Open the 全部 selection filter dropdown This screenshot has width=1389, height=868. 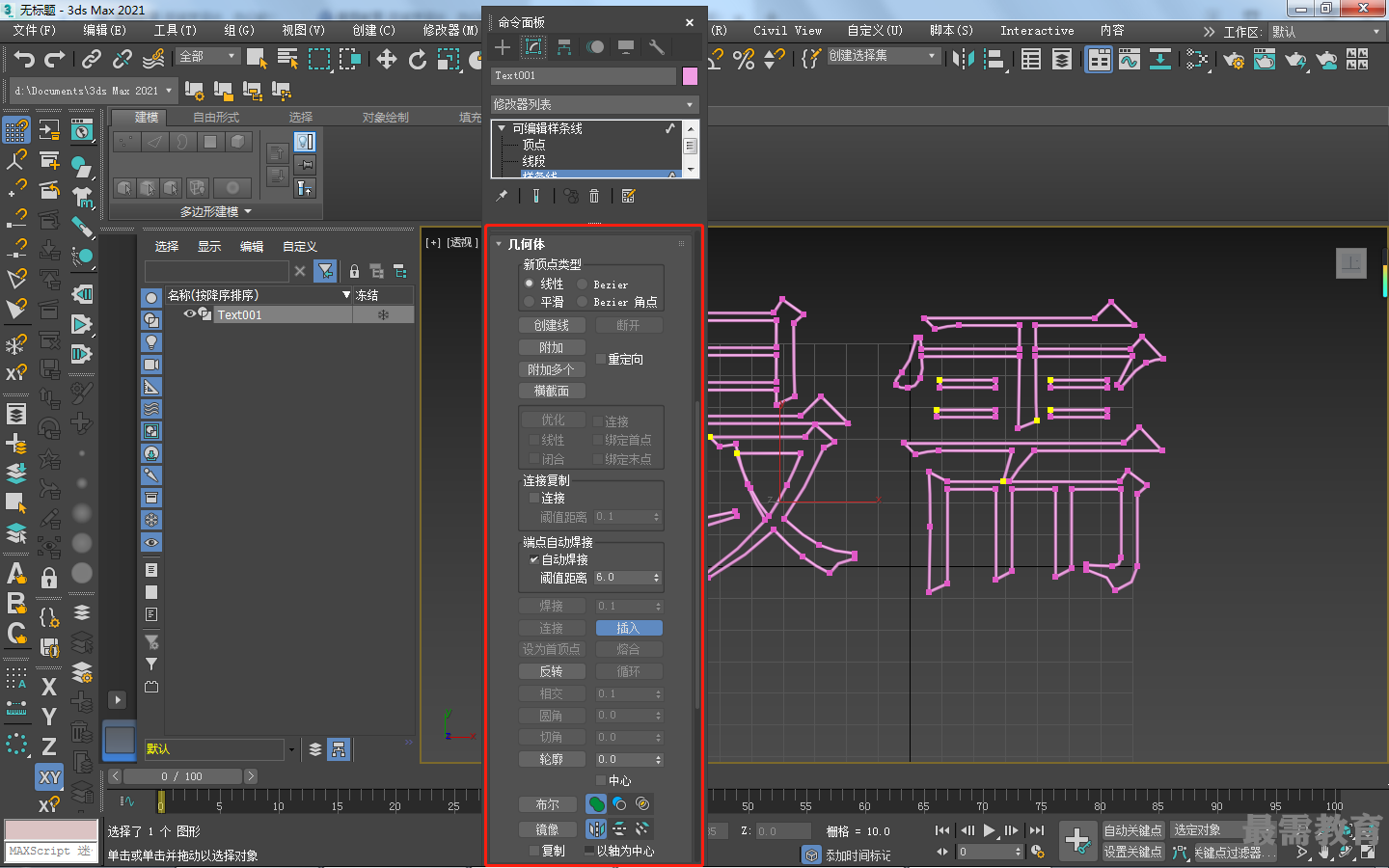207,56
